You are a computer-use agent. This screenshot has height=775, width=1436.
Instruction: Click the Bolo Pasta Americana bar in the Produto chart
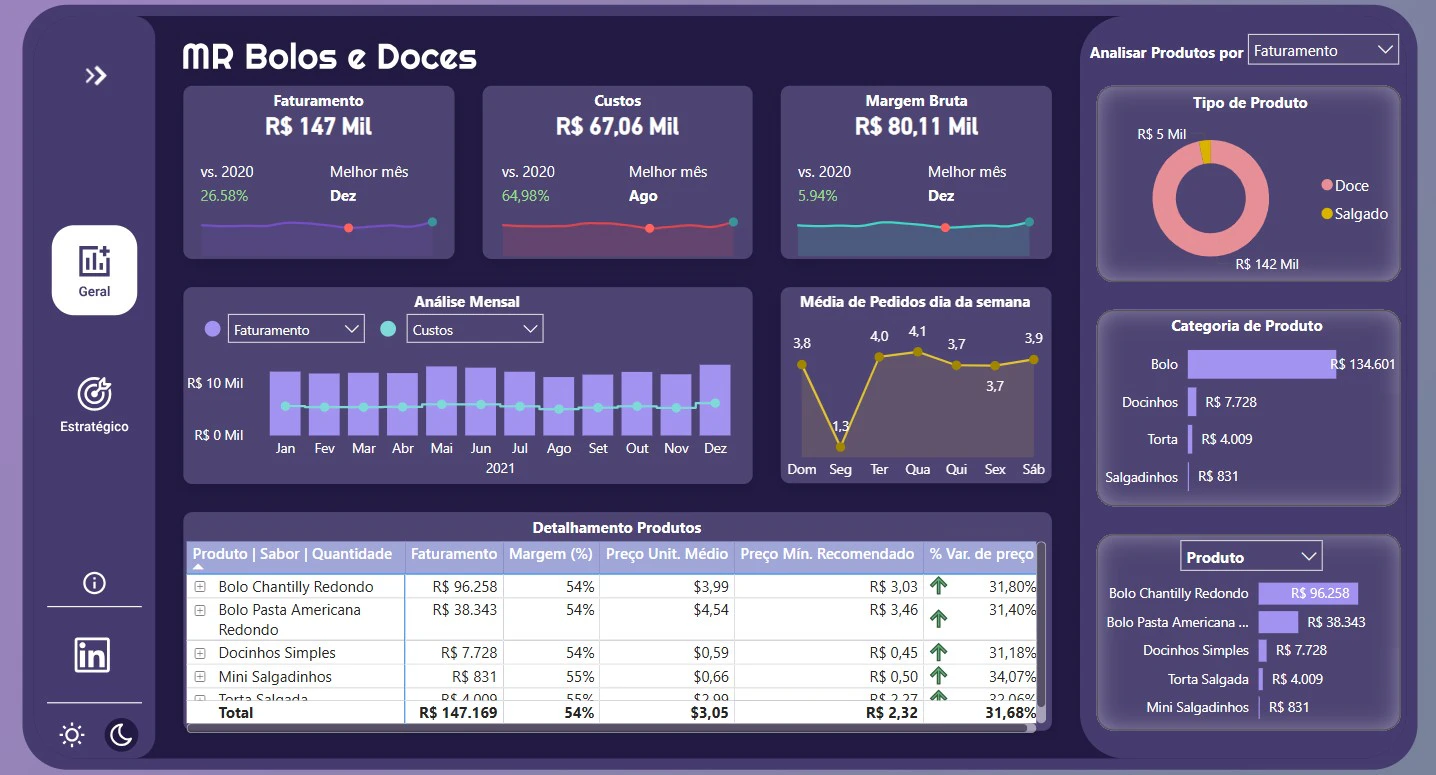[x=1278, y=622]
